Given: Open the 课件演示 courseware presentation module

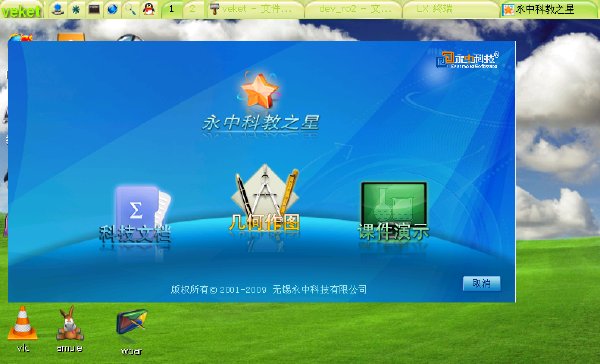Looking at the screenshot, I should pyautogui.click(x=393, y=212).
